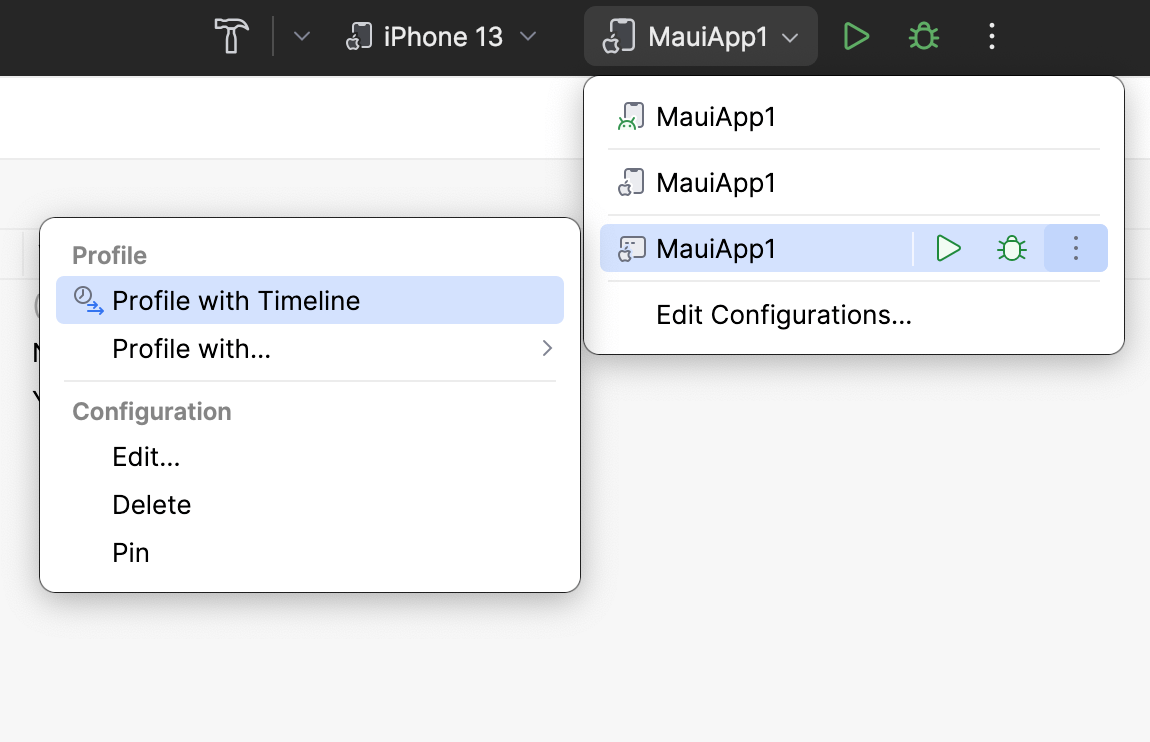Select the iPhone MauiApp1 configuration
Image resolution: width=1150 pixels, height=742 pixels.
(715, 183)
